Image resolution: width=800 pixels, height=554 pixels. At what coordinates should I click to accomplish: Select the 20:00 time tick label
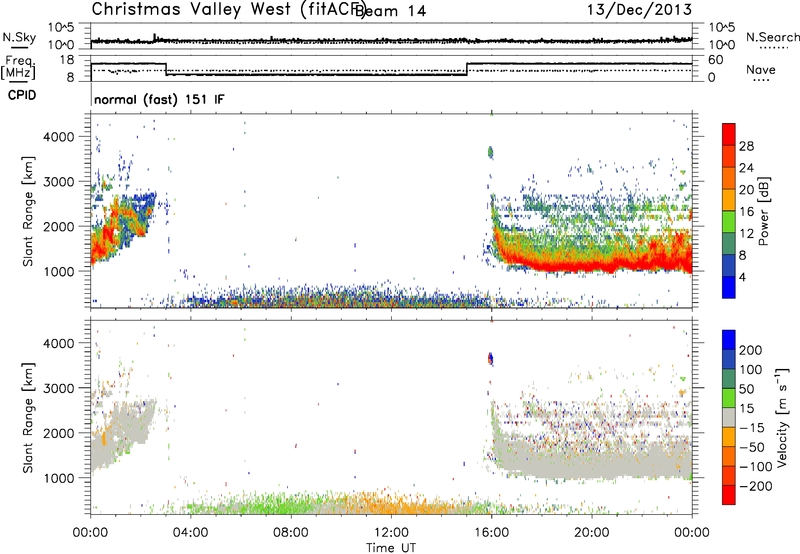tap(592, 533)
